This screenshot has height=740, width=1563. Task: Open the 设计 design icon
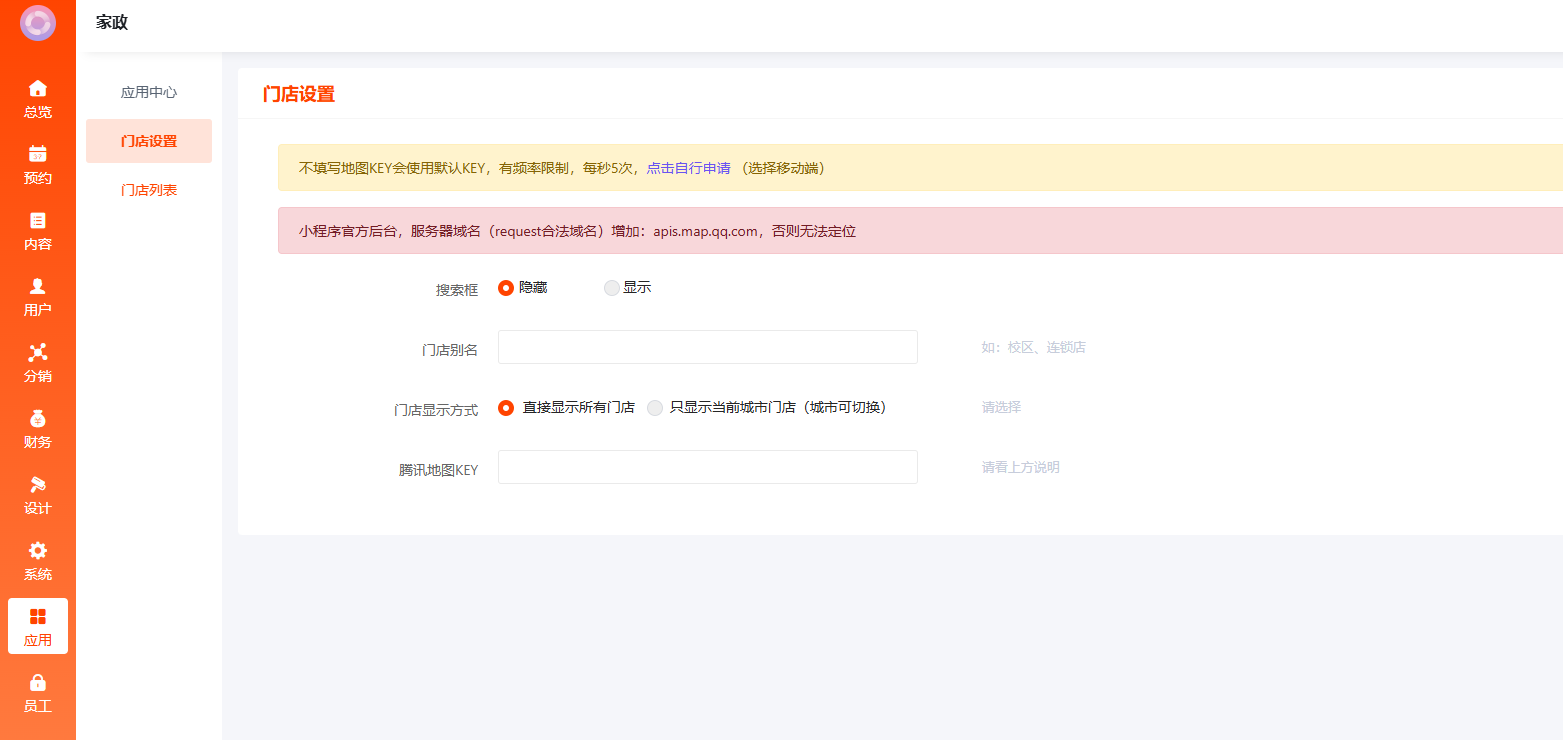click(x=38, y=484)
